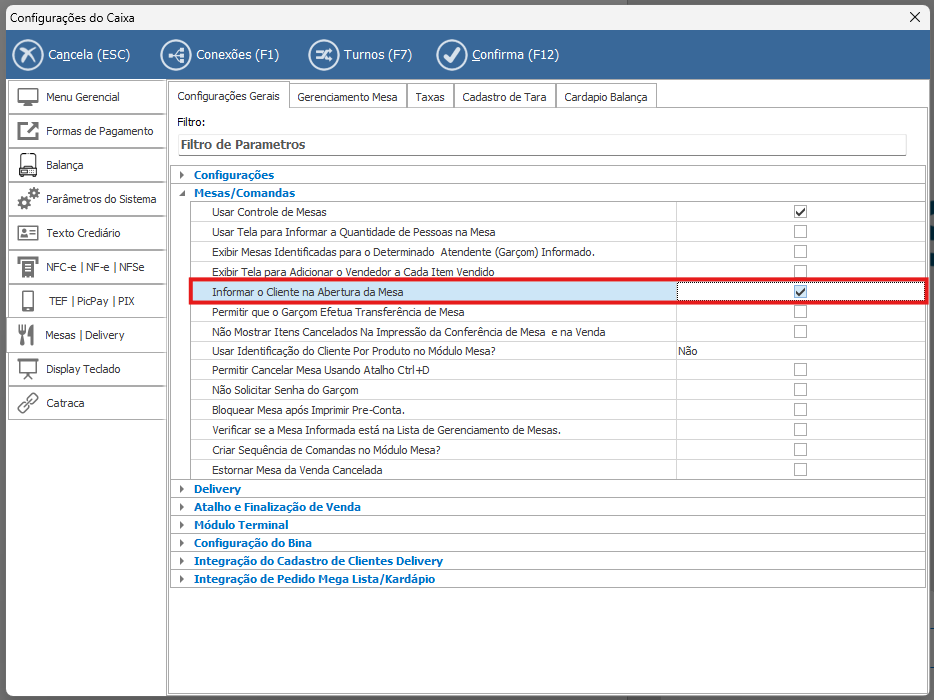Open the Cadastro de Tara tab
934x700 pixels.
pyautogui.click(x=503, y=97)
